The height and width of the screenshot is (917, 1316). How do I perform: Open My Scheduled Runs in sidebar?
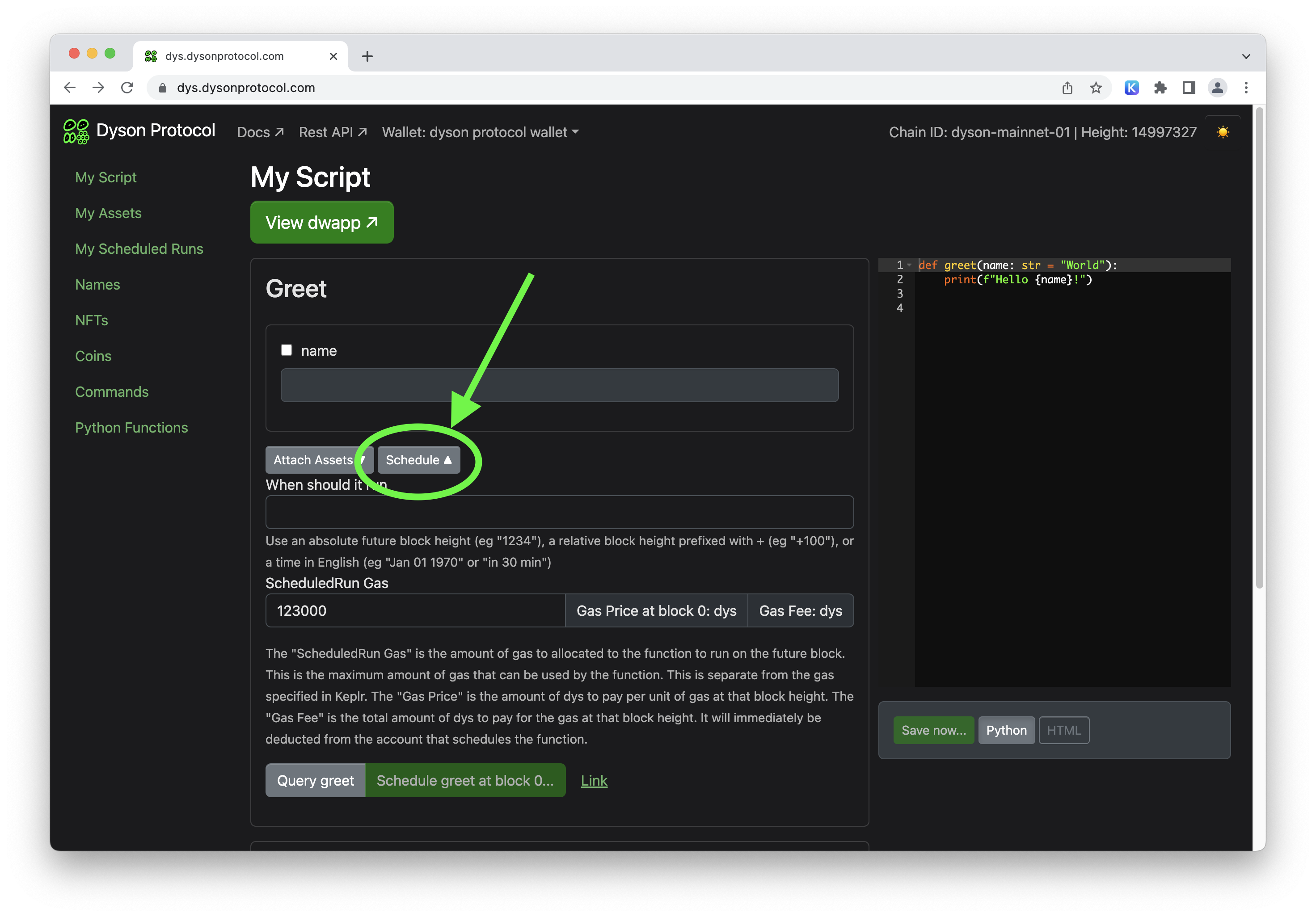point(139,249)
